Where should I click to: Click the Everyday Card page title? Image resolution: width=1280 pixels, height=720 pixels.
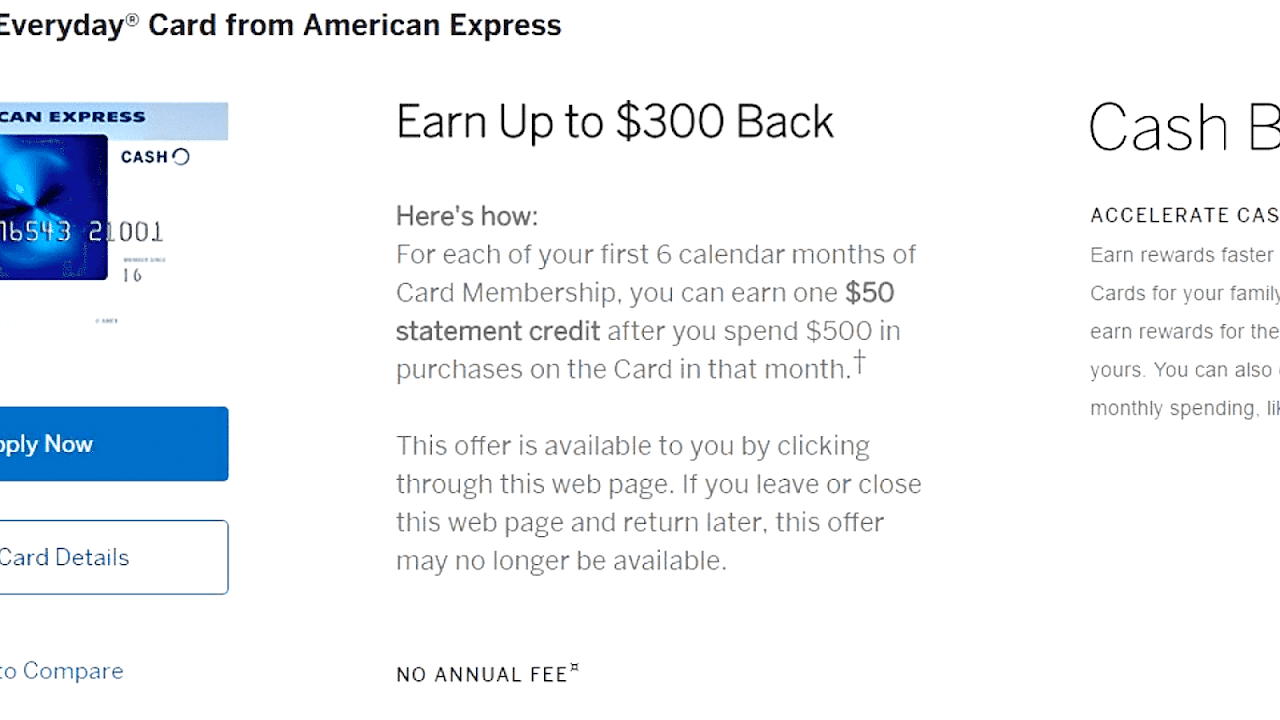tap(280, 25)
